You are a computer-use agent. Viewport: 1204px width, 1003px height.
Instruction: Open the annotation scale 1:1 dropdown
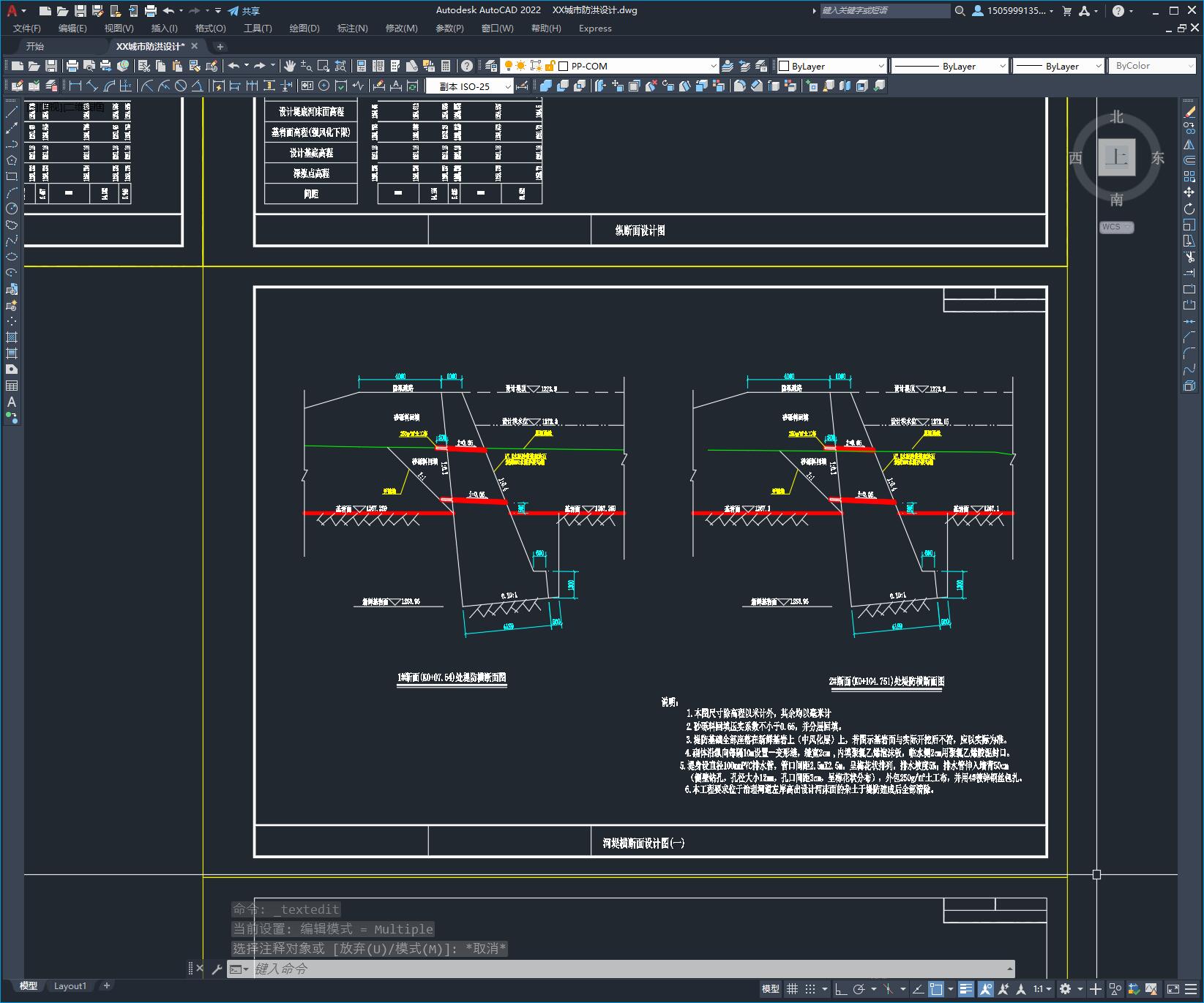[x=1042, y=989]
